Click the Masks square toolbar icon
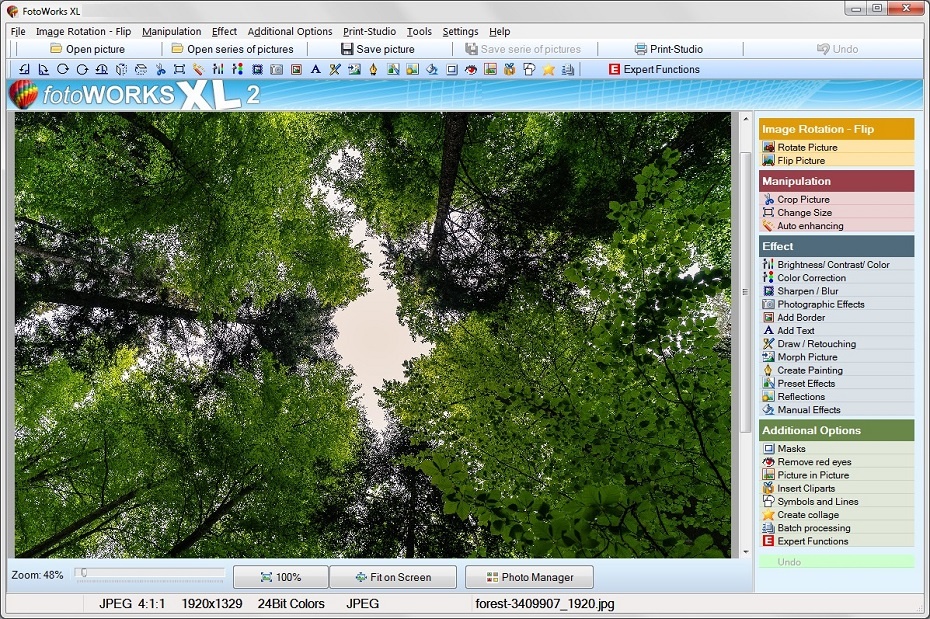 tap(451, 69)
